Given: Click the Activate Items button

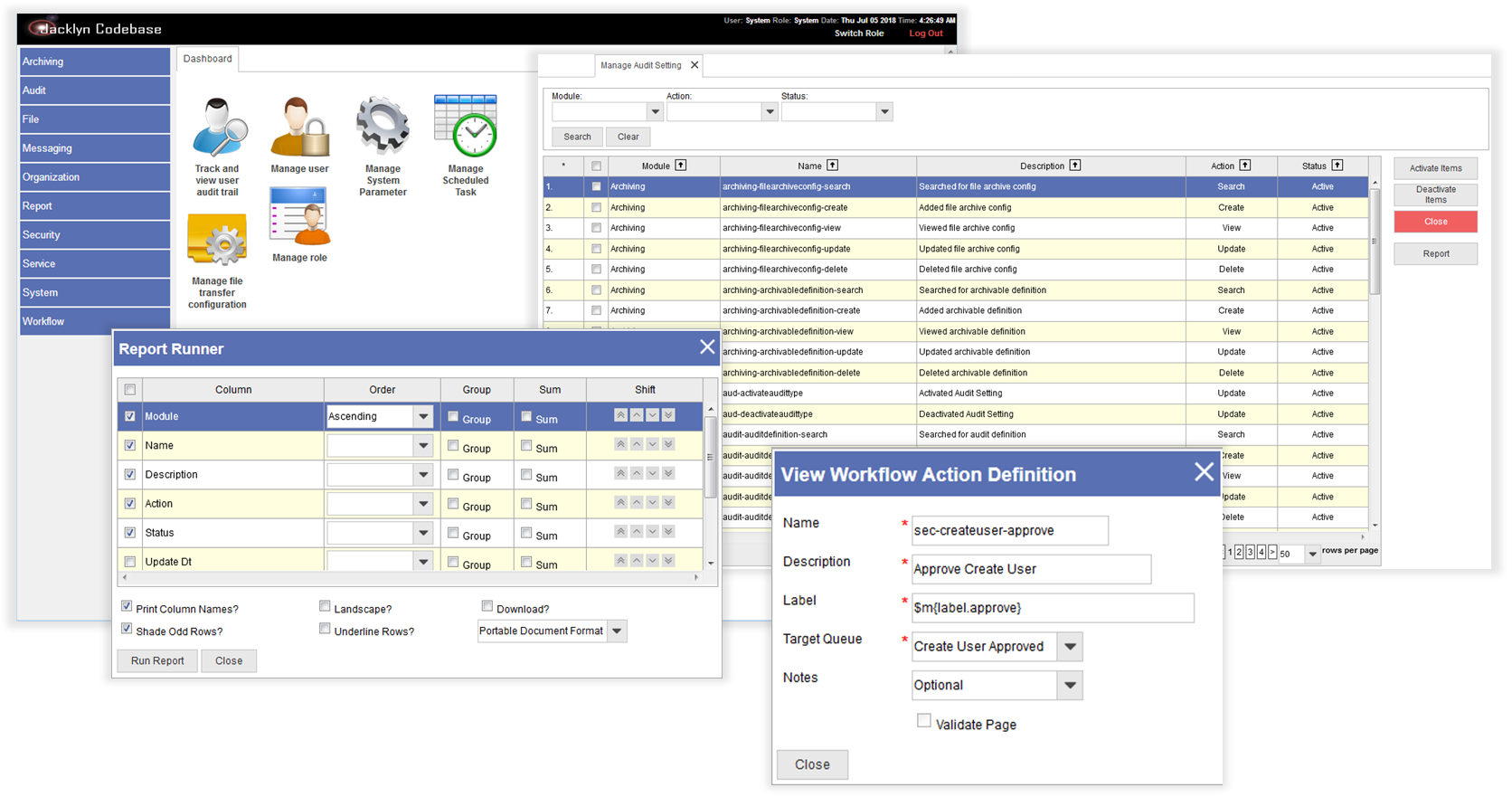Looking at the screenshot, I should point(1436,168).
